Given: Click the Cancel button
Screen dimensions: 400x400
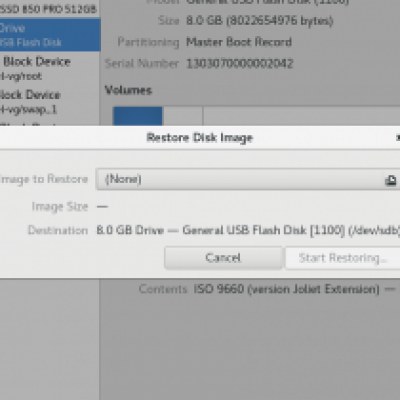Looking at the screenshot, I should tap(223, 258).
